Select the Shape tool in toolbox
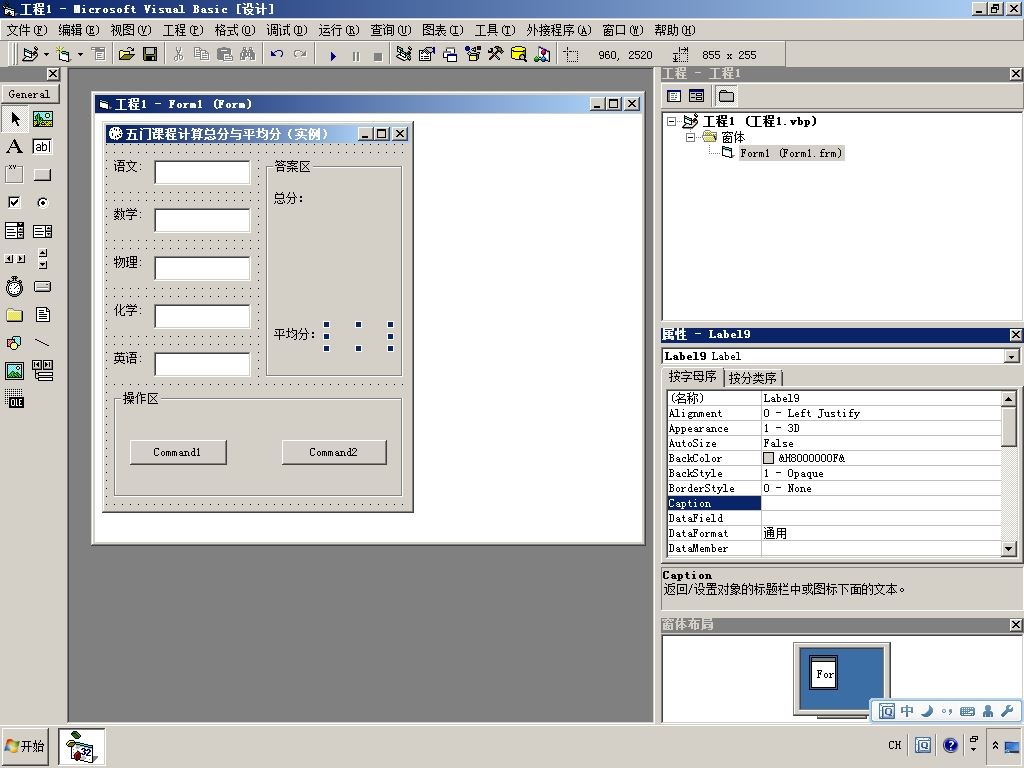 coord(14,343)
